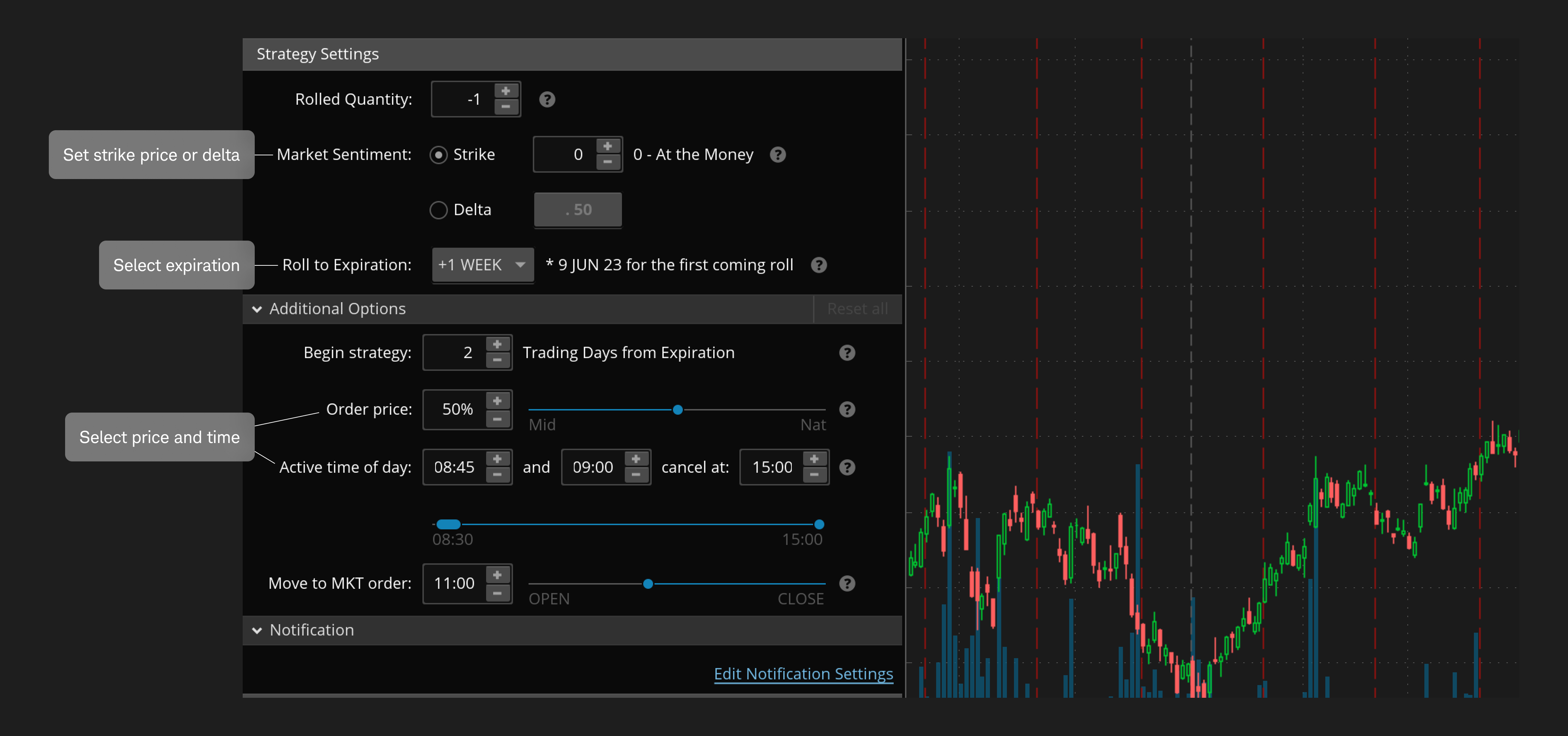Decrease Order price with minus button
Screen dimensions: 1568x736
point(497,419)
